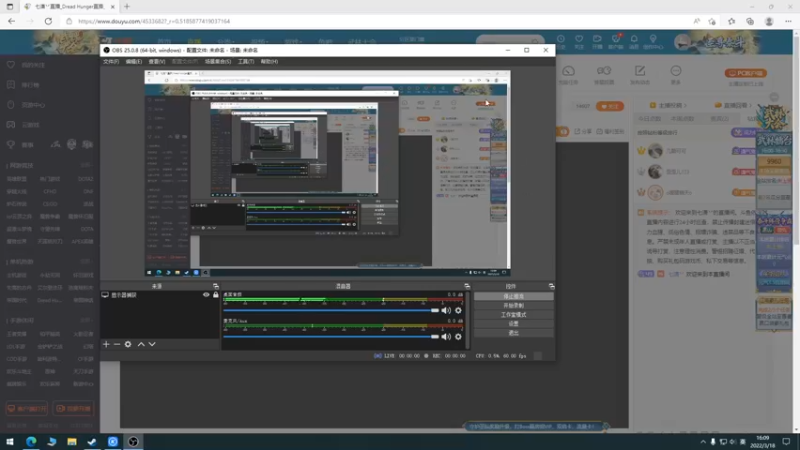This screenshot has height=450, width=800.
Task: Click the taskbar clock
Action: pos(763,441)
